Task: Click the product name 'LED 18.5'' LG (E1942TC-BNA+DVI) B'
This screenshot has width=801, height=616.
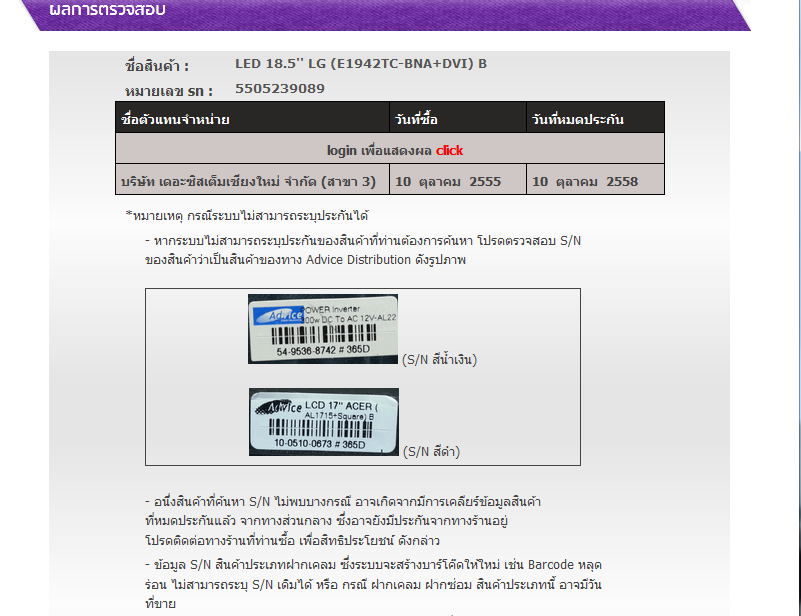Action: click(361, 64)
